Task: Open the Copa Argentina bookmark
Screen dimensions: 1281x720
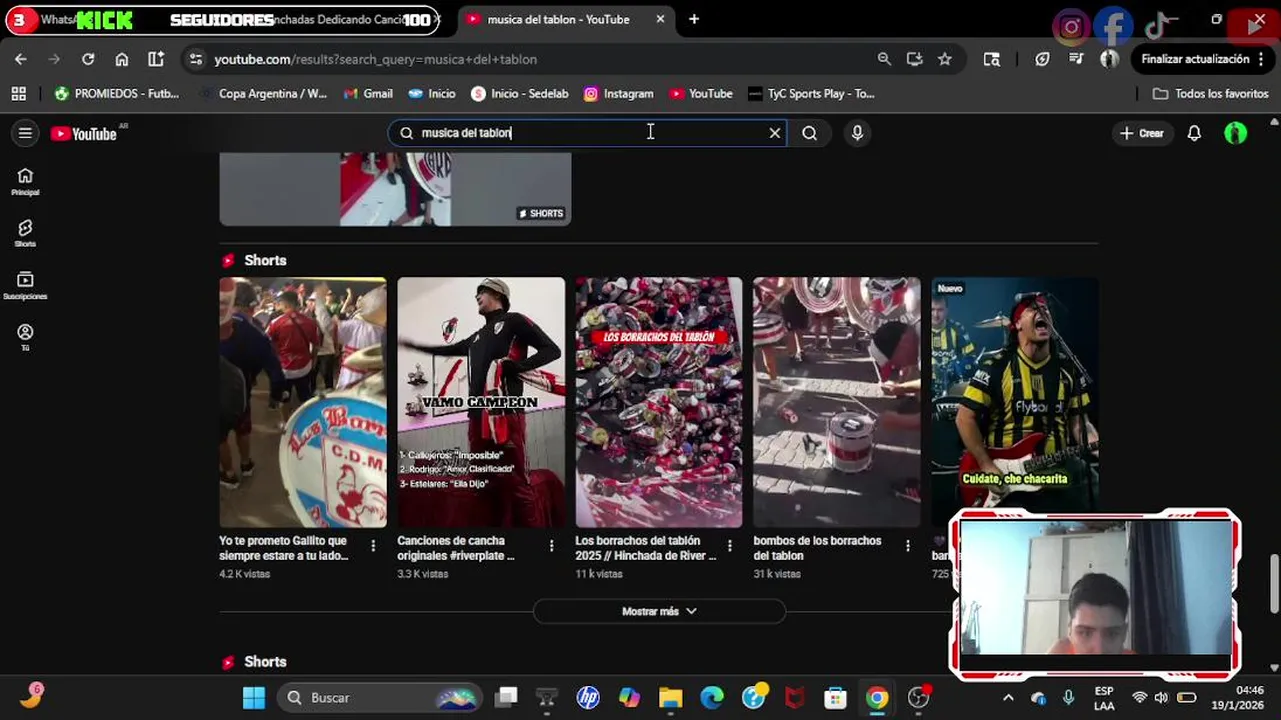Action: pos(263,93)
